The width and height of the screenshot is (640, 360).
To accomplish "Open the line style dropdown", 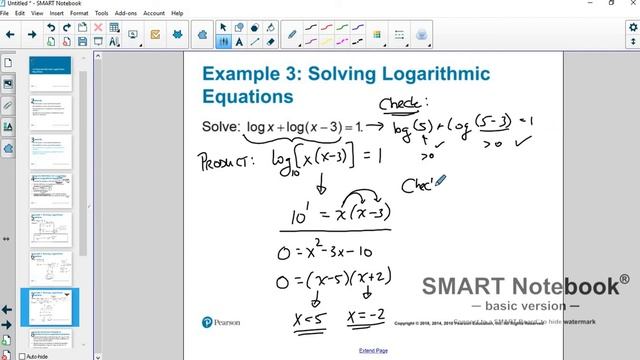I will click(400, 35).
